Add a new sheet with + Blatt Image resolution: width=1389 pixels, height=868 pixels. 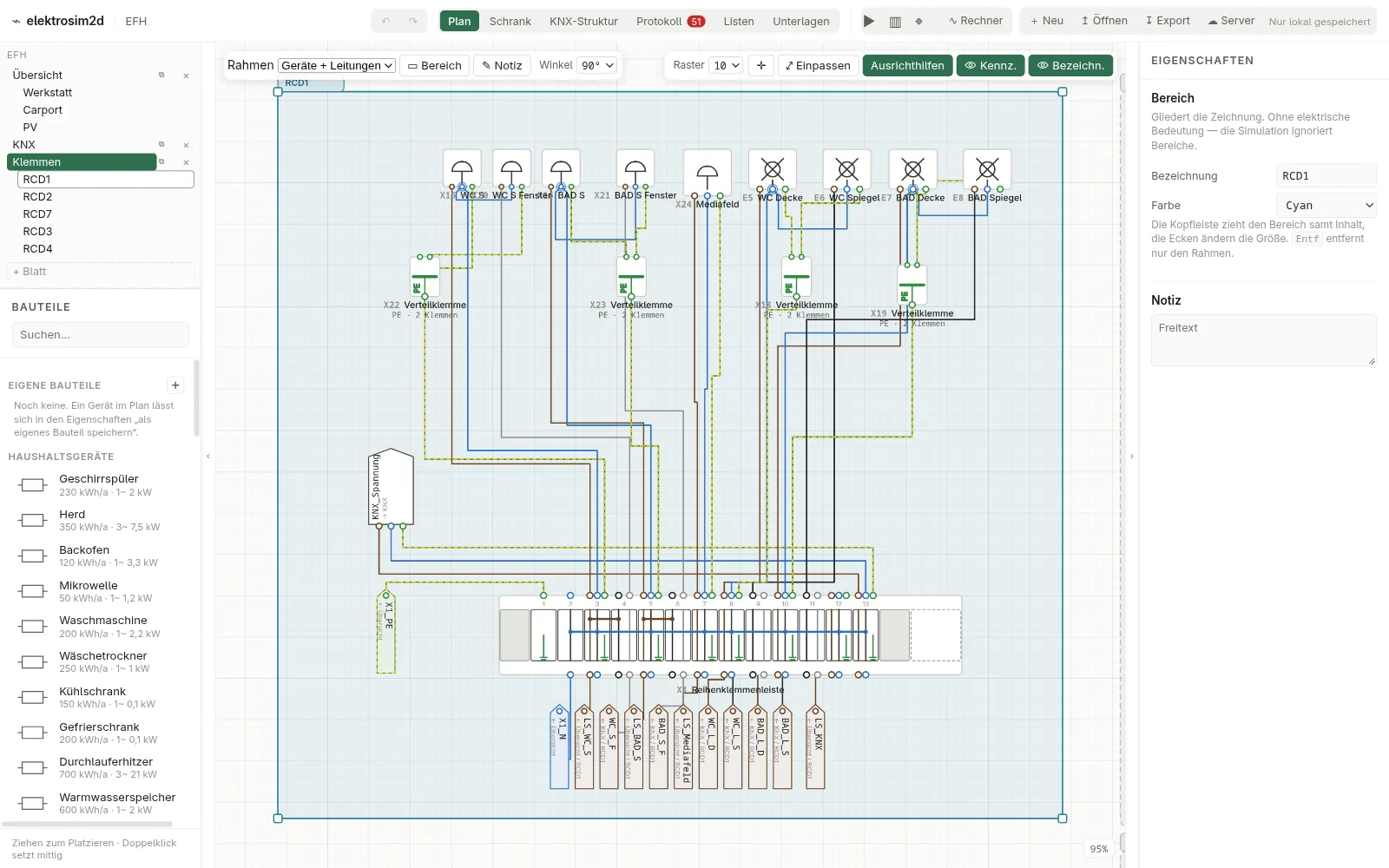[101, 272]
